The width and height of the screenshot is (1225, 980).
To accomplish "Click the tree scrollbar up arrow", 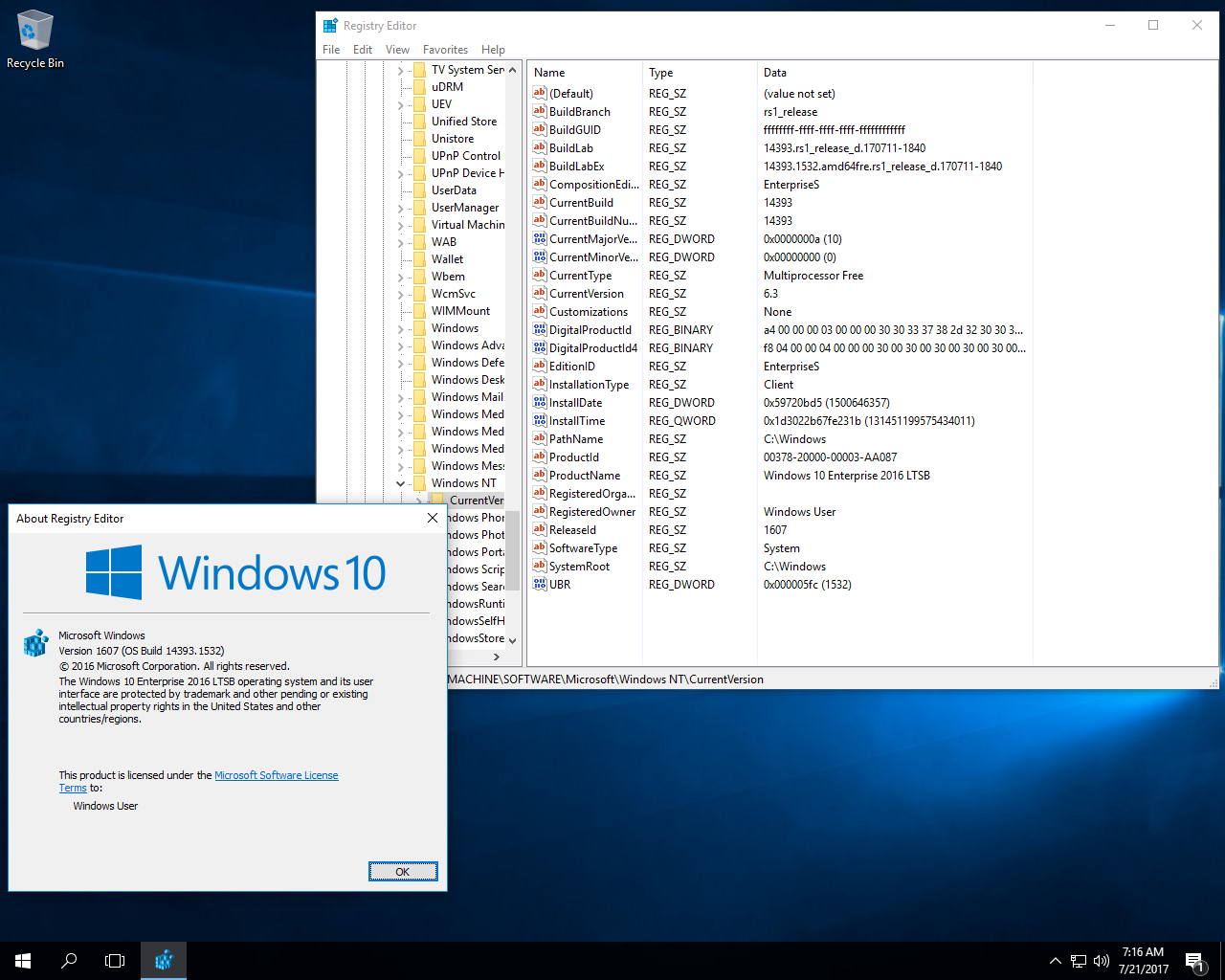I will click(x=513, y=70).
